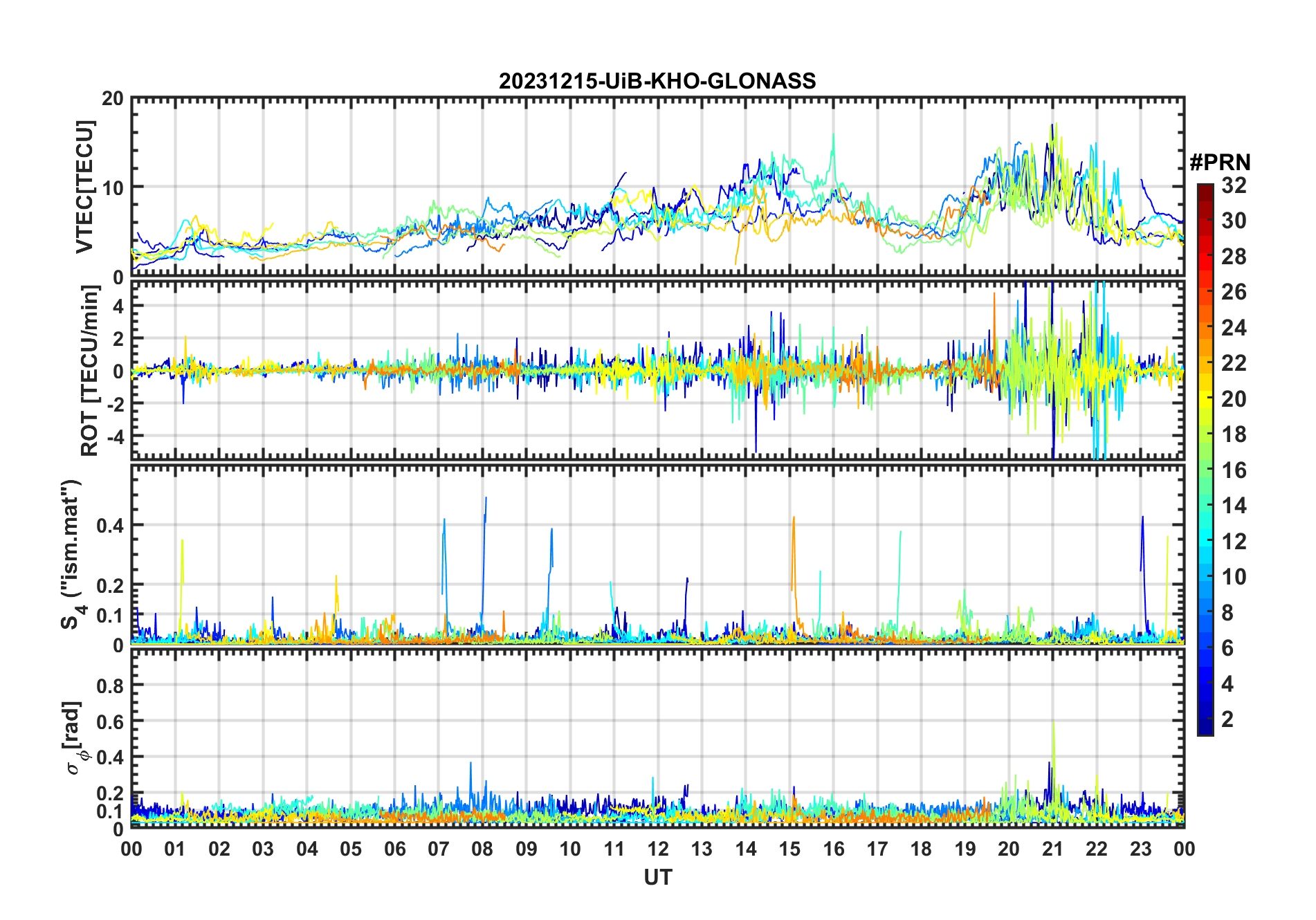This screenshot has height=920, width=1316.
Task: Click the x-axis tick label 18
Action: coord(921,849)
